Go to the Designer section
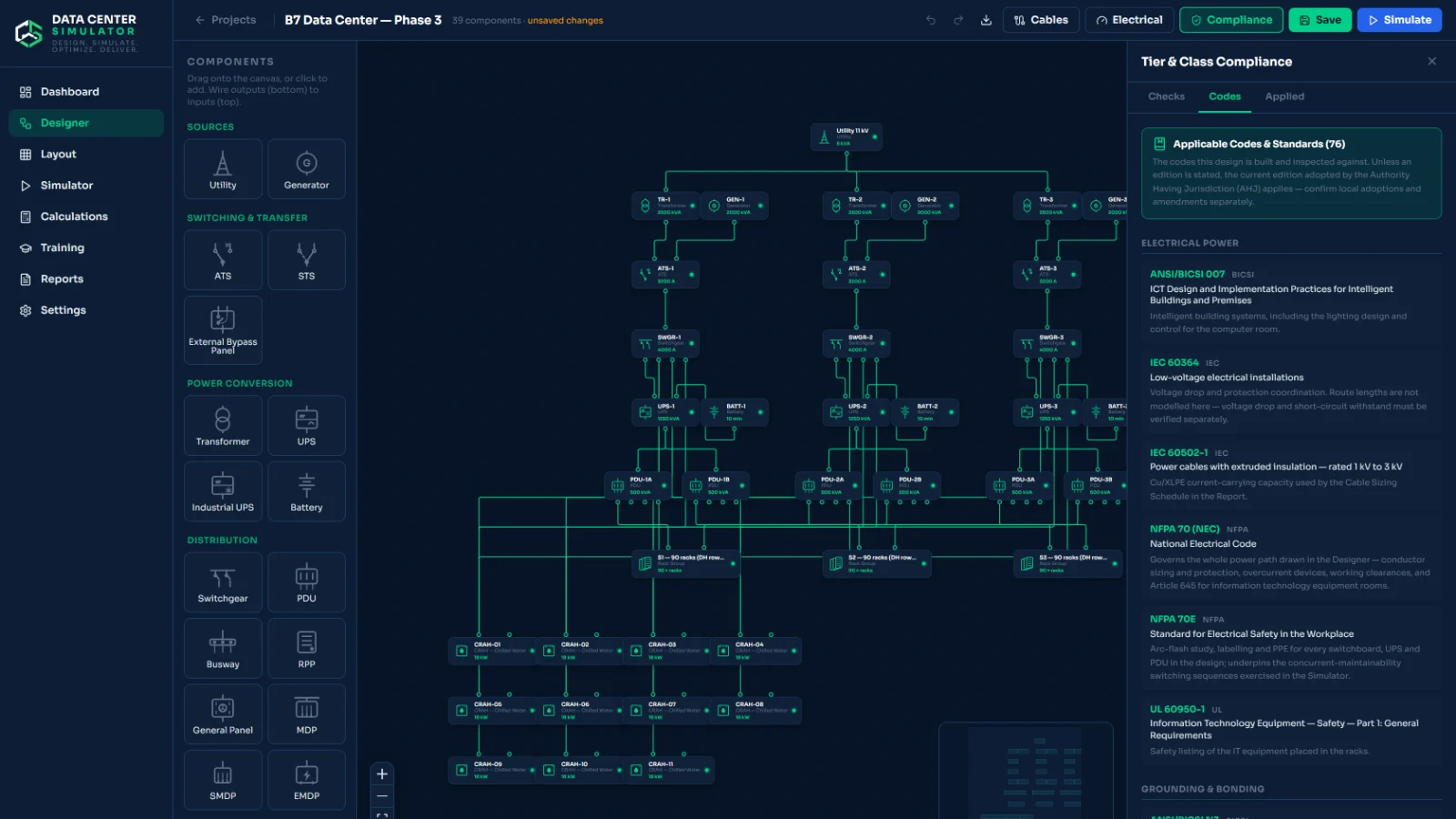The image size is (1456, 819). (x=86, y=123)
